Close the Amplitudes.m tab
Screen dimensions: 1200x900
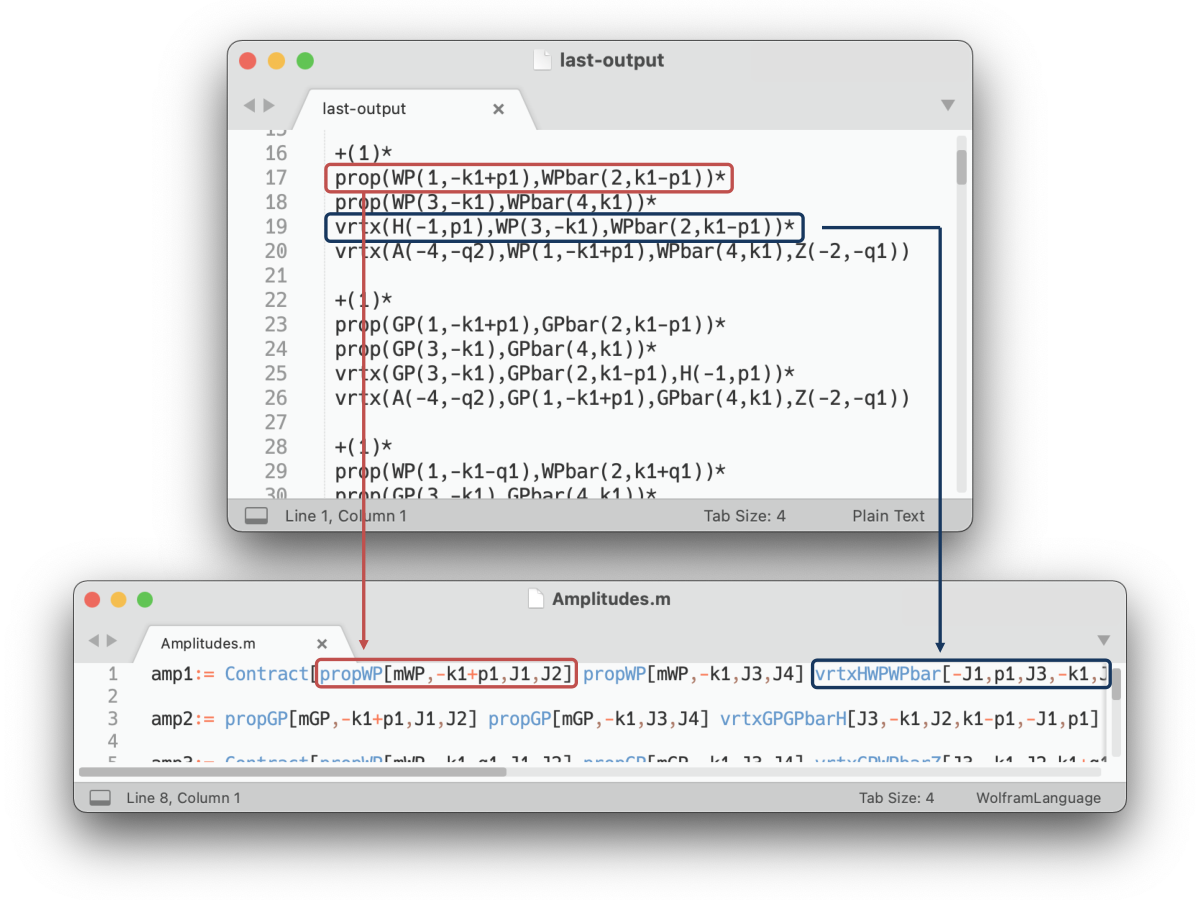point(322,644)
